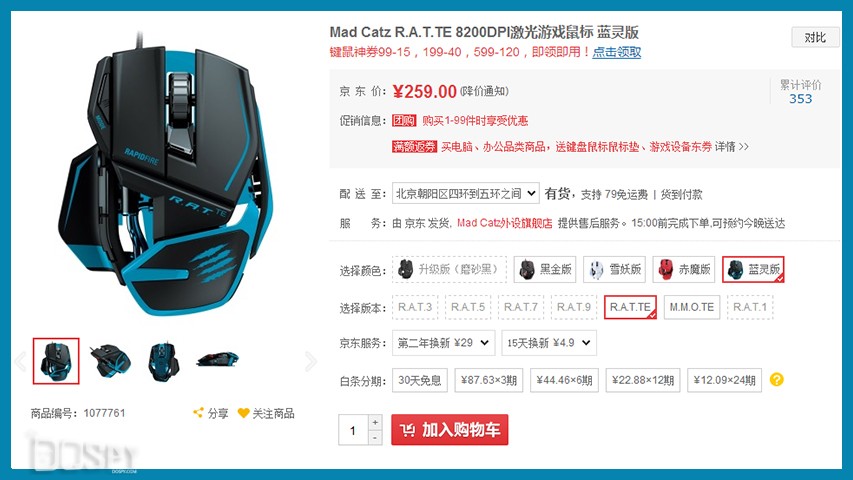This screenshot has width=853, height=480.
Task: Choose the ¥87.63×3期 installment plan
Action: [x=489, y=380]
